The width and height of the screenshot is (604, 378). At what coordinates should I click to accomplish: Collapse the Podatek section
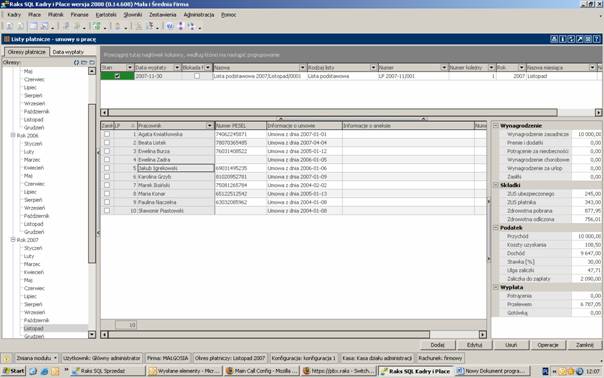point(496,228)
